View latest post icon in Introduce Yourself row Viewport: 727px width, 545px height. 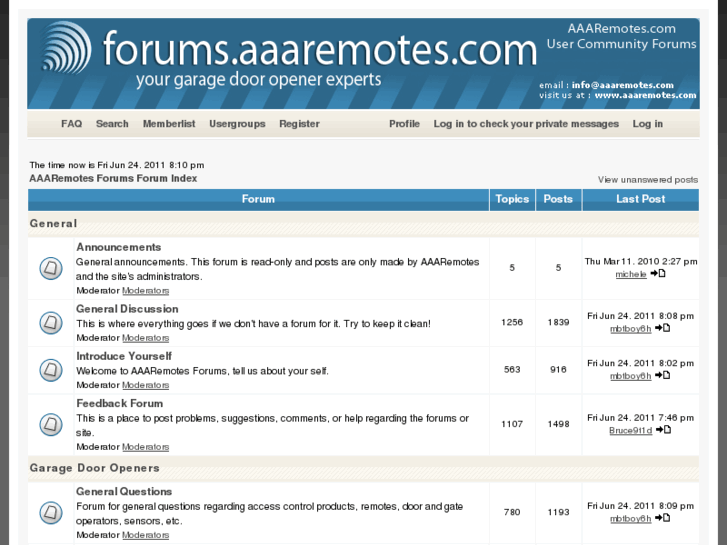click(x=663, y=375)
